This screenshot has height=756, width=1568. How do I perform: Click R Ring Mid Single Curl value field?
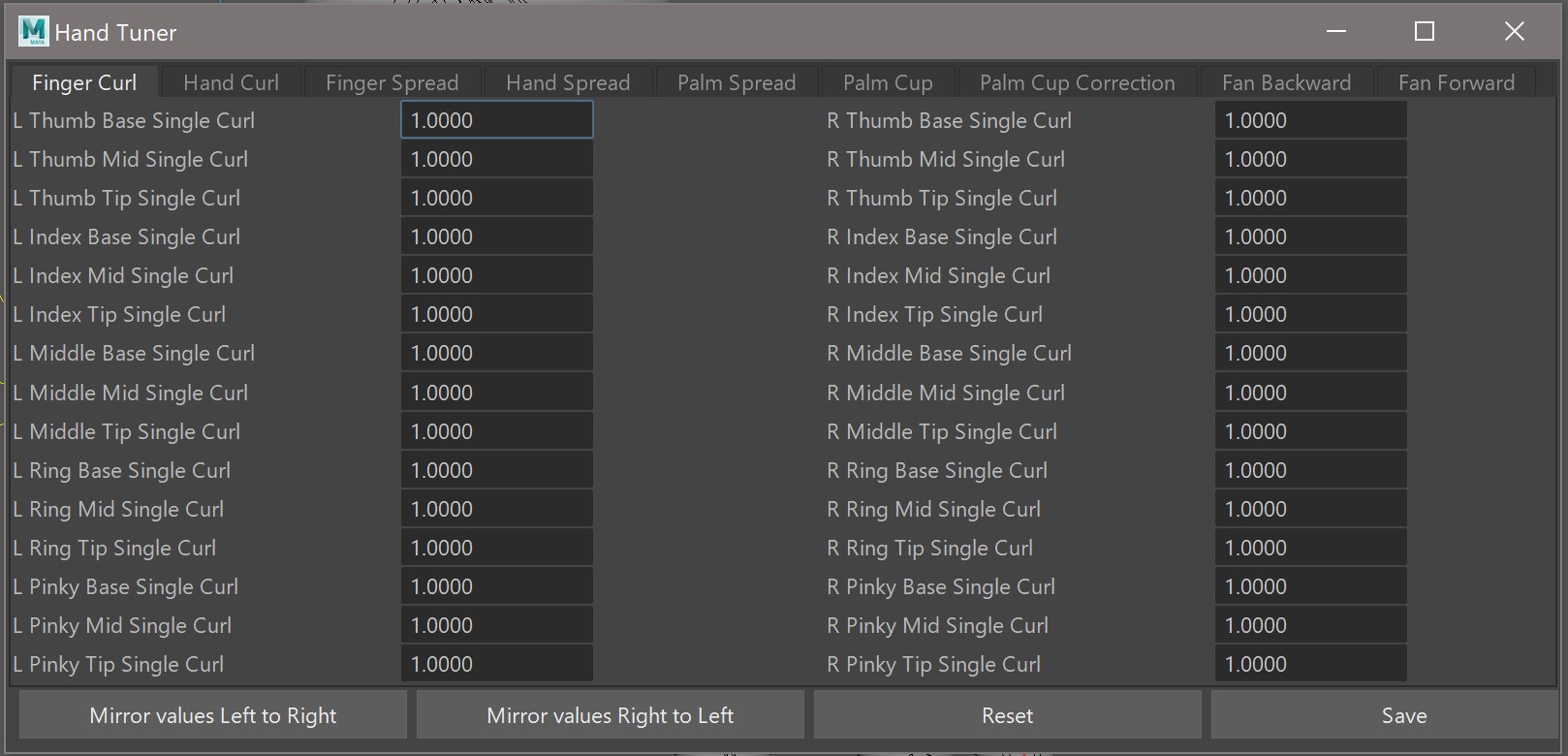pyautogui.click(x=1311, y=509)
